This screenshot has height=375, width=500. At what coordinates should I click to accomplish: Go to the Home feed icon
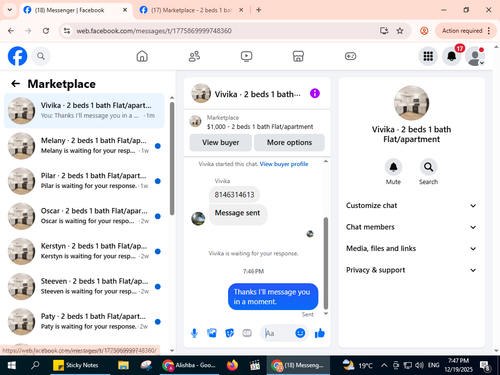[x=142, y=56]
